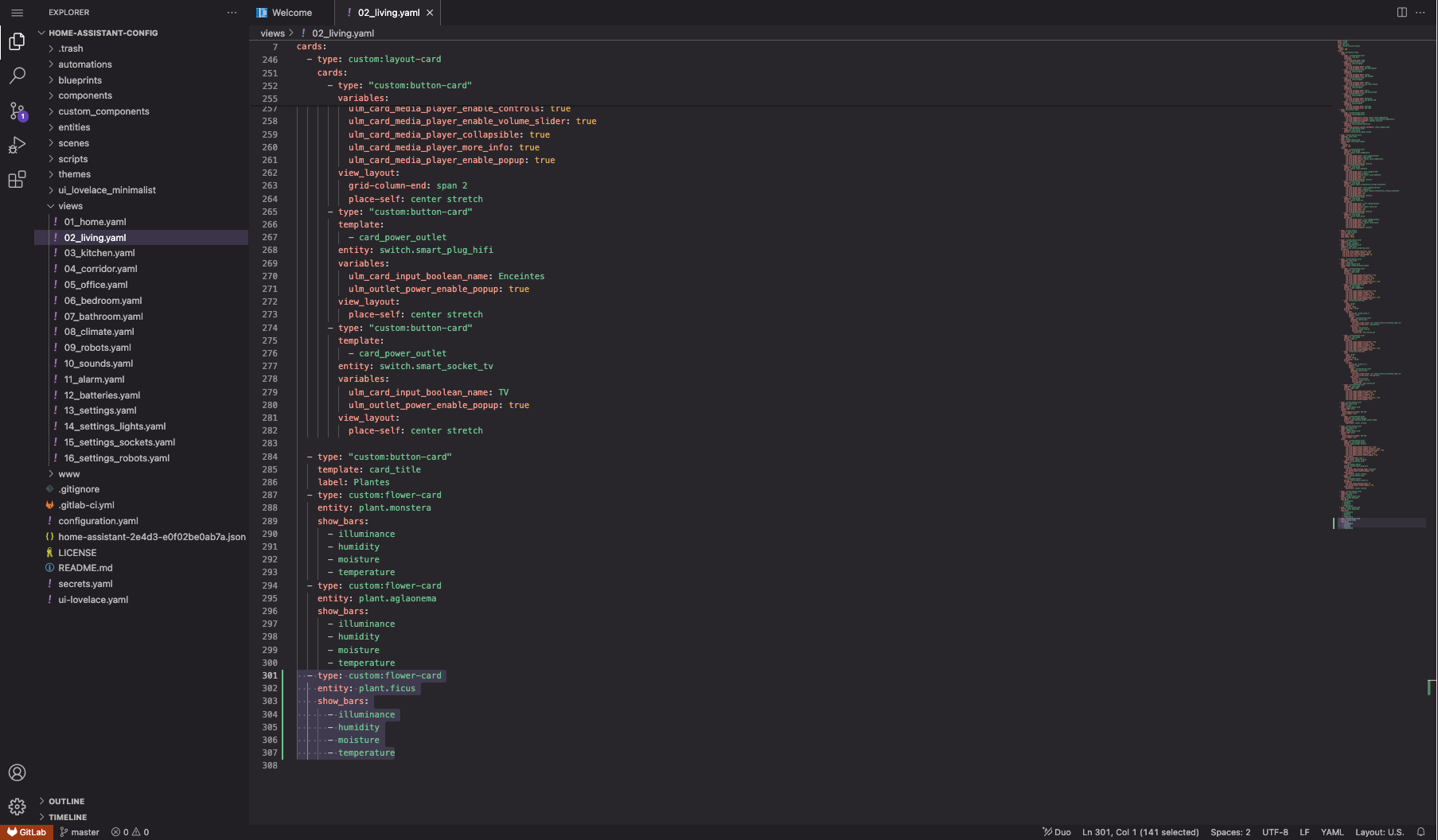Expand the TIMELINE section
1438x840 pixels.
point(68,817)
